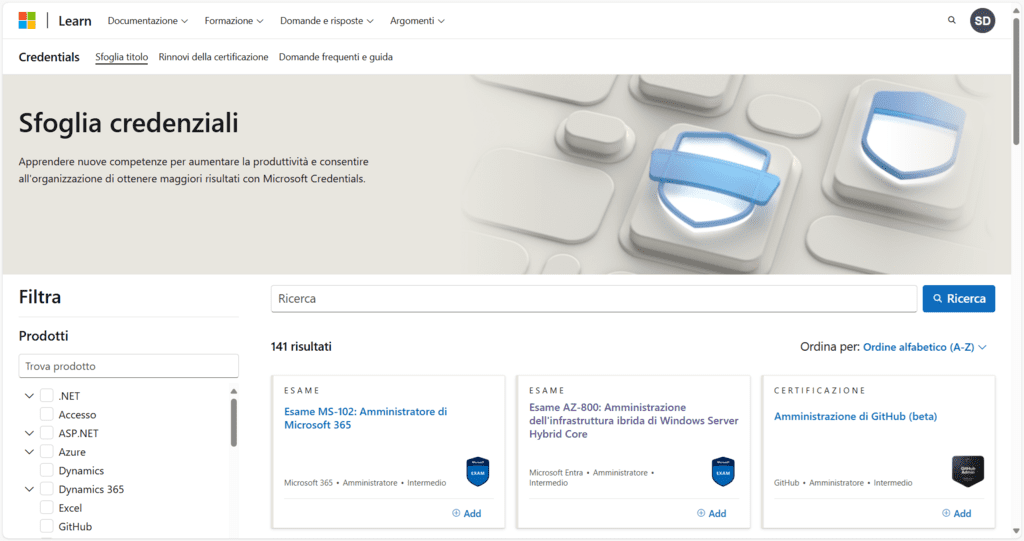The image size is (1024, 541).
Task: Open the Learn home link
Action: (x=75, y=21)
